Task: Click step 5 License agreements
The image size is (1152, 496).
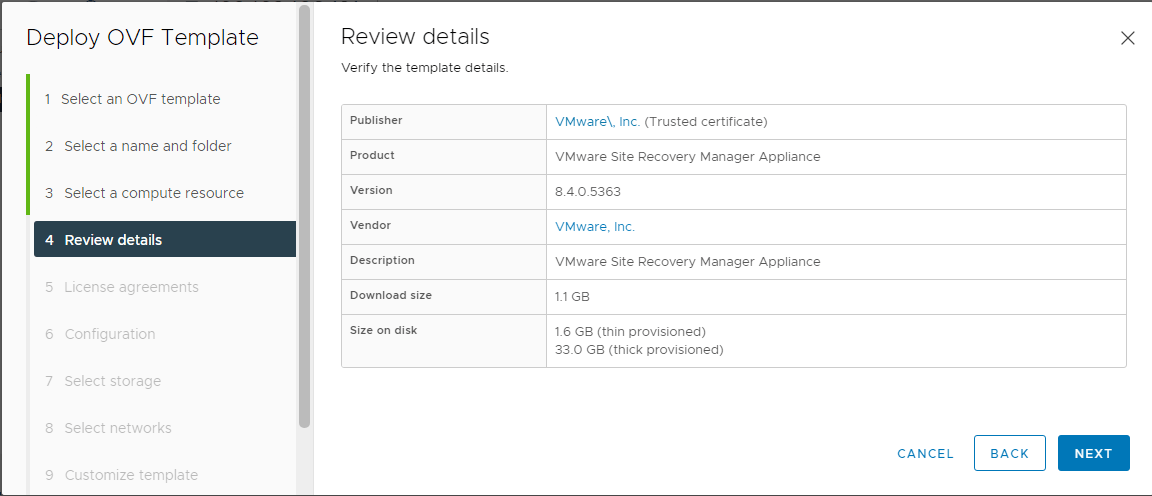Action: tap(122, 287)
